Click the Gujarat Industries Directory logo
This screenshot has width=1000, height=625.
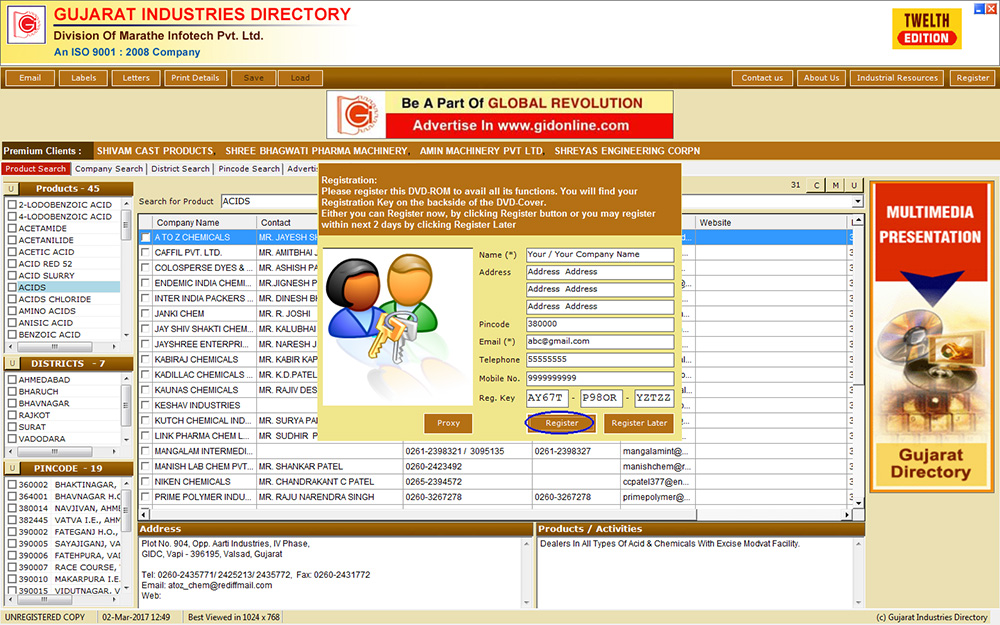[26, 25]
